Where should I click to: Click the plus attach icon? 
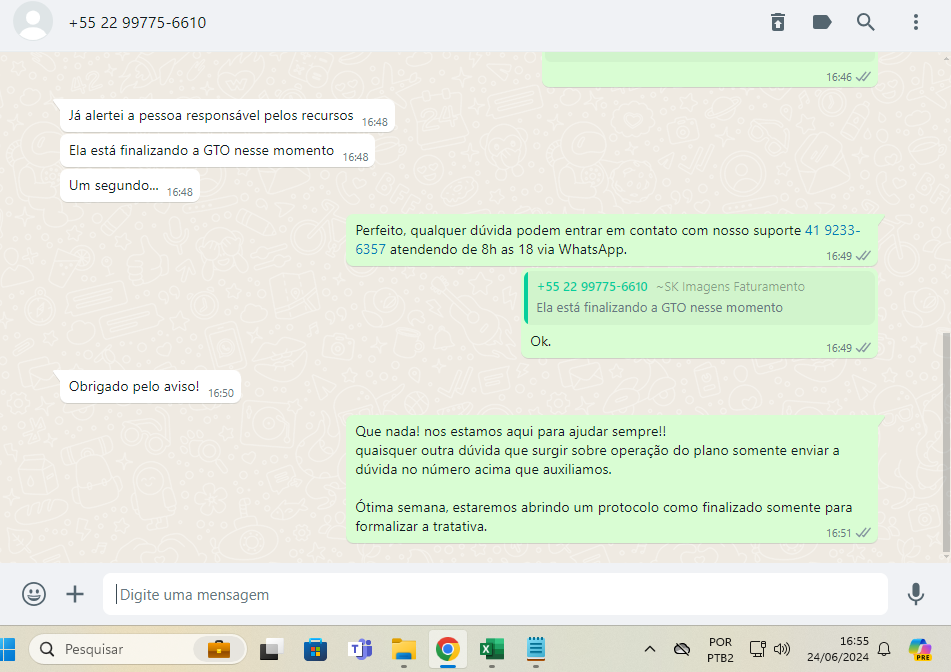(x=75, y=594)
